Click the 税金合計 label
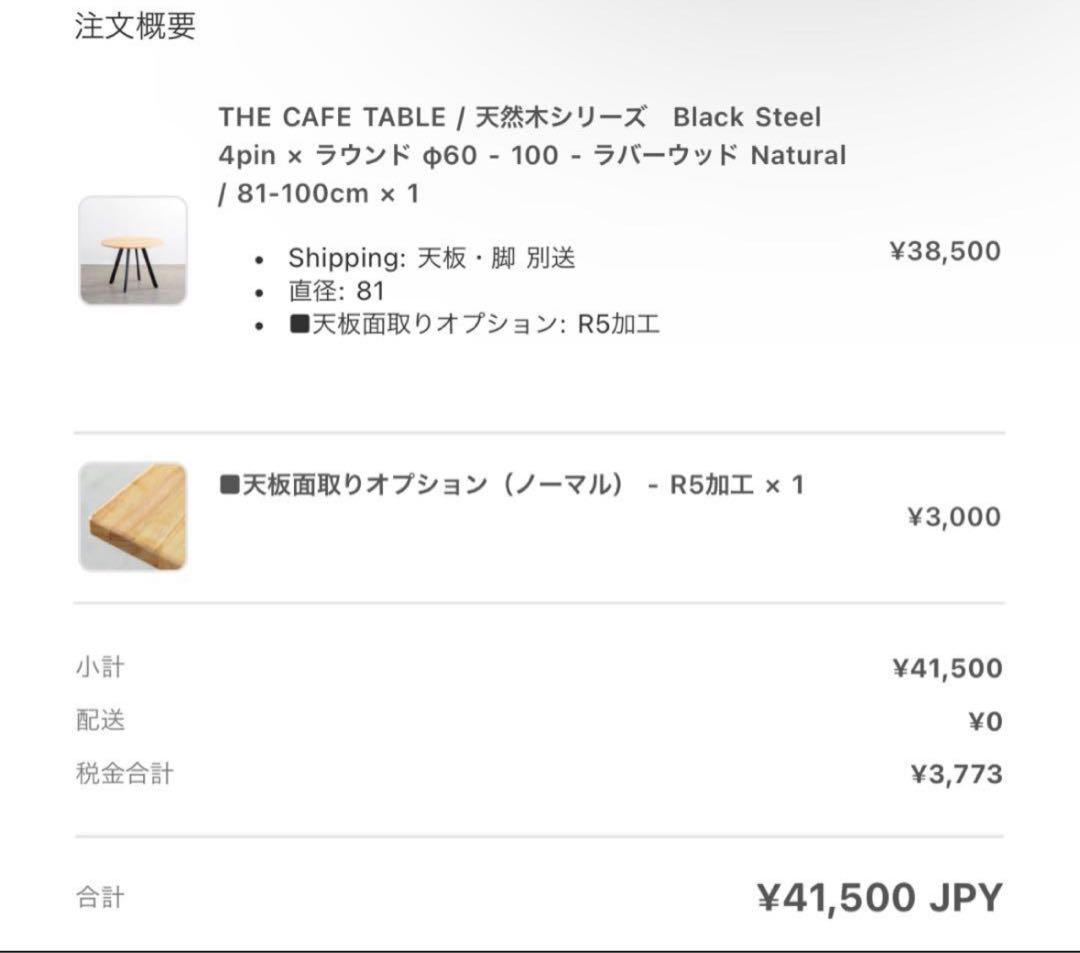This screenshot has height=953, width=1080. tap(124, 774)
